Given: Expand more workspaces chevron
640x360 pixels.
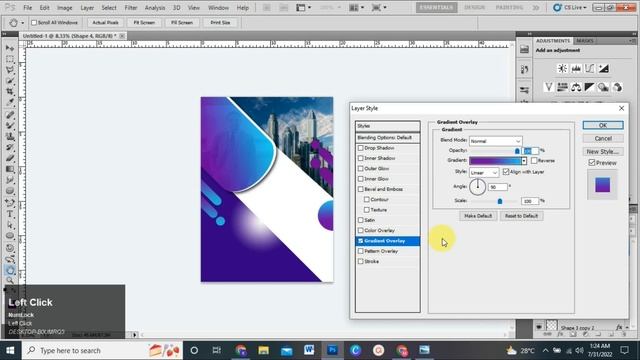Looking at the screenshot, I should click(536, 7).
